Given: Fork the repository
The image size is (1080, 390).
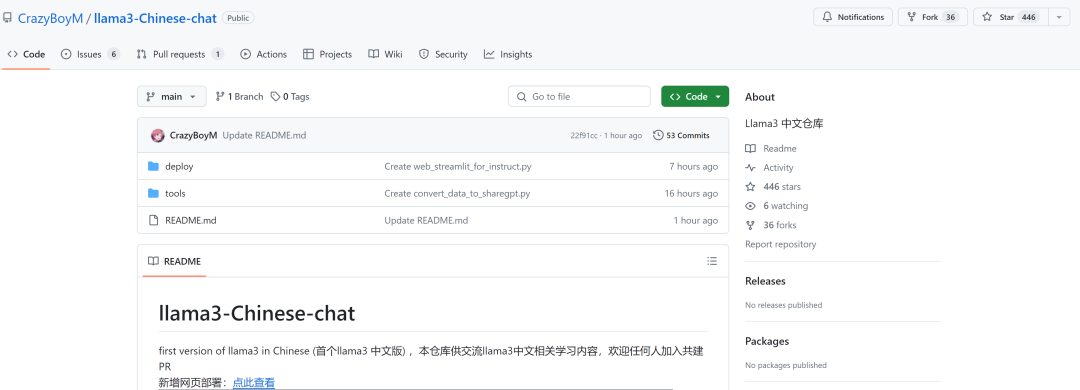Looking at the screenshot, I should pos(933,17).
